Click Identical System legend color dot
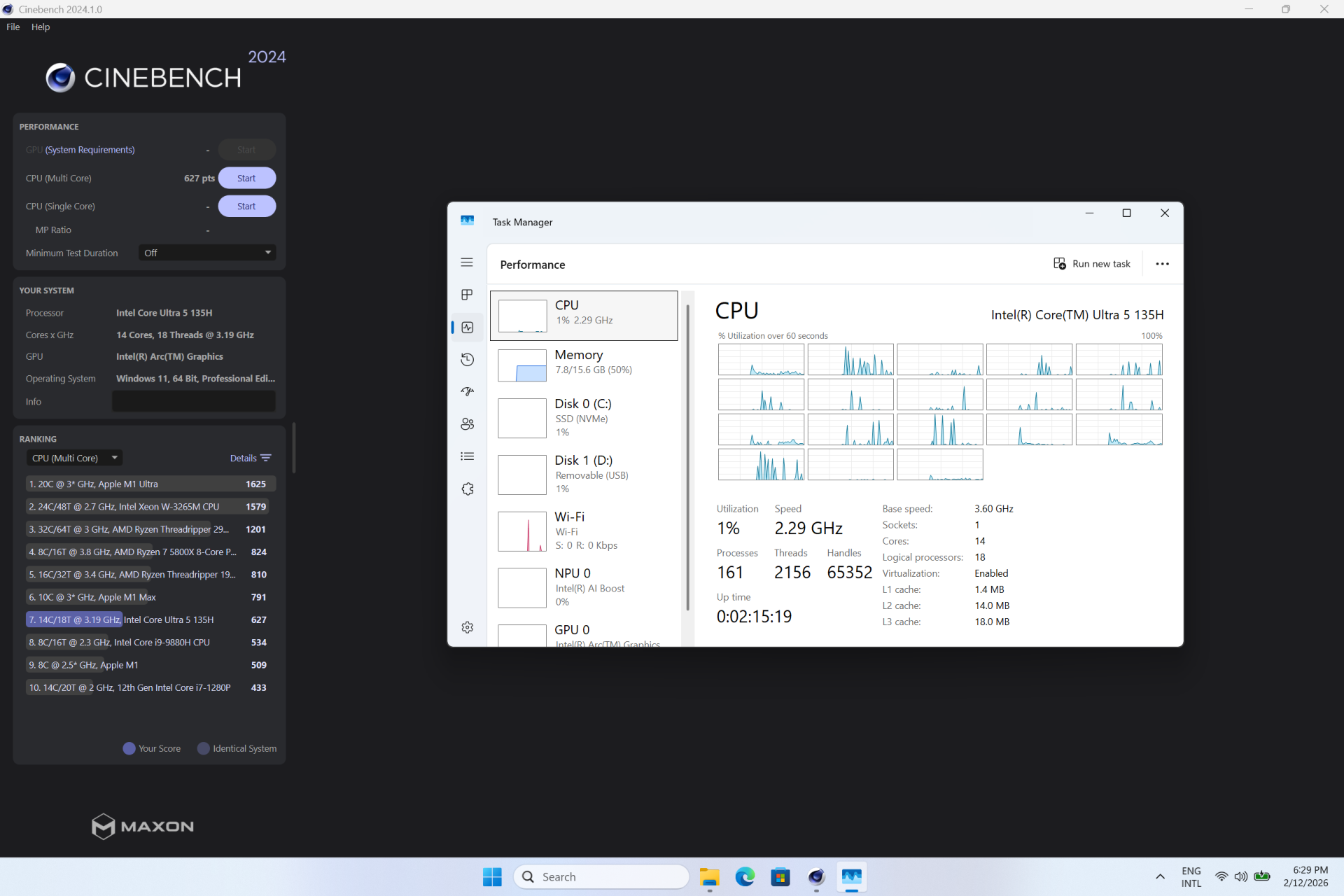1344x896 pixels. [203, 748]
